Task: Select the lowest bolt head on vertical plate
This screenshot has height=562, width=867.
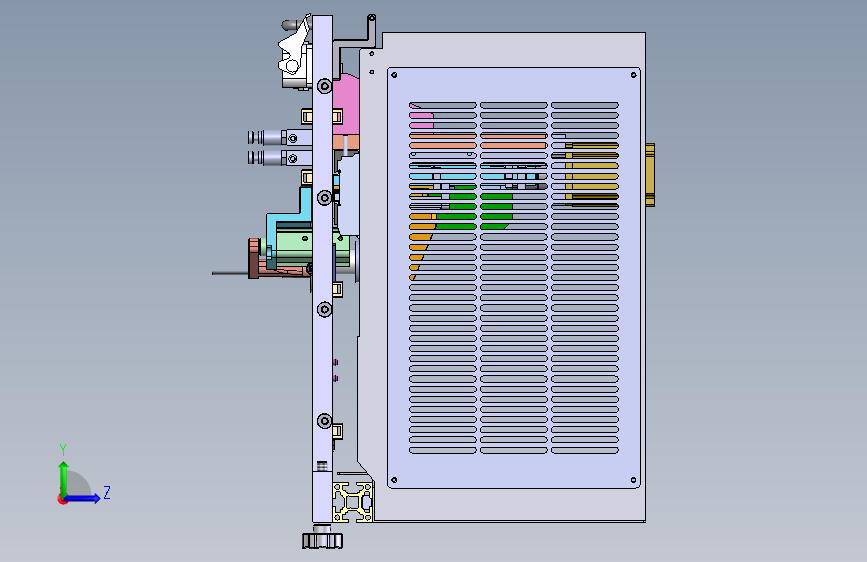Action: [x=325, y=421]
